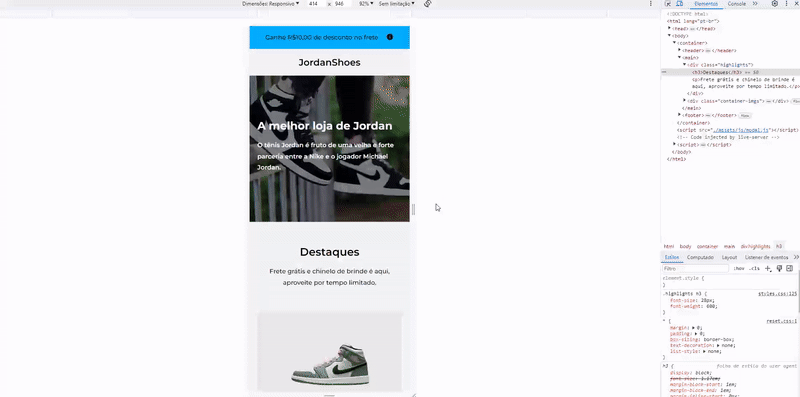Switch to the Computado tab
The image size is (800, 397).
point(700,257)
